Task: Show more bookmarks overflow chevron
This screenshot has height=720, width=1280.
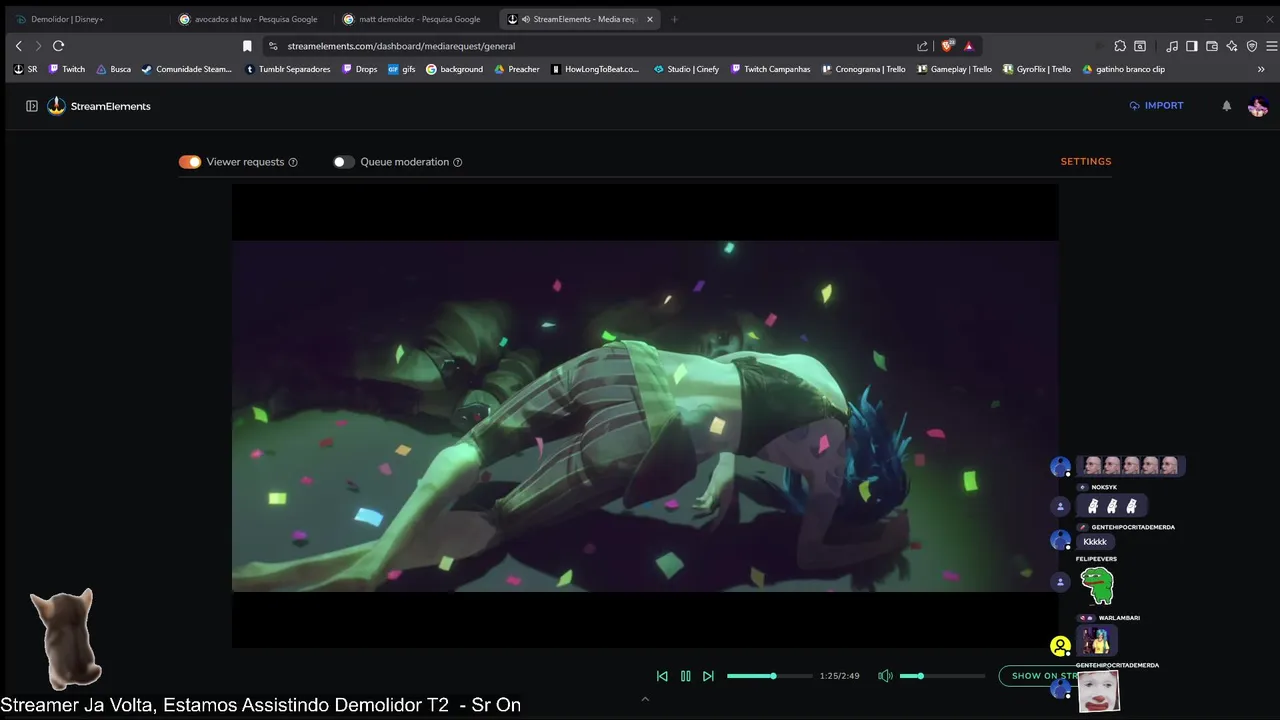Action: point(1261,69)
